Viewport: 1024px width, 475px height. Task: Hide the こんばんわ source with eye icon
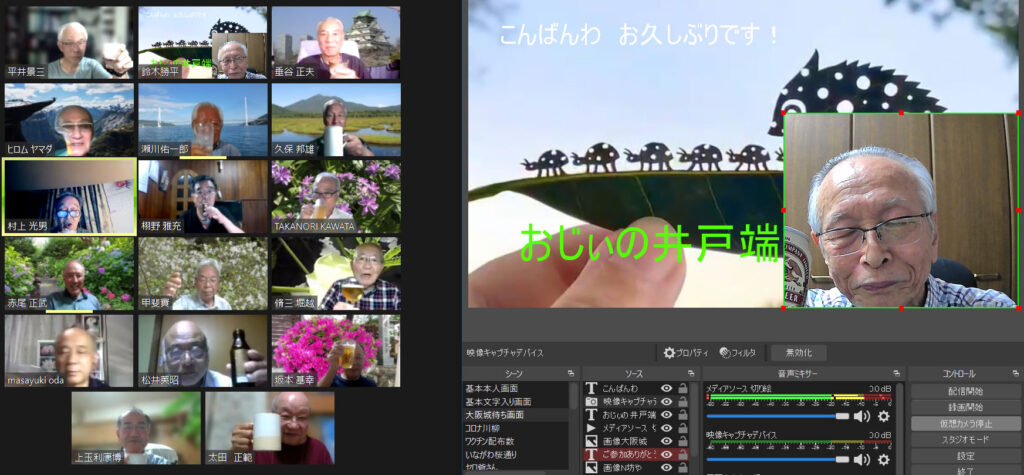coord(666,388)
